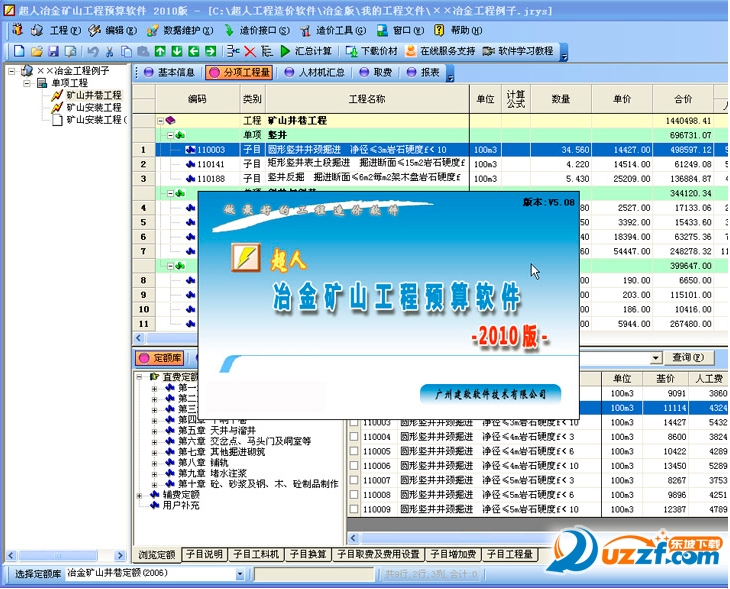
Task: Switch to the 基本信息 tab
Action: click(170, 72)
